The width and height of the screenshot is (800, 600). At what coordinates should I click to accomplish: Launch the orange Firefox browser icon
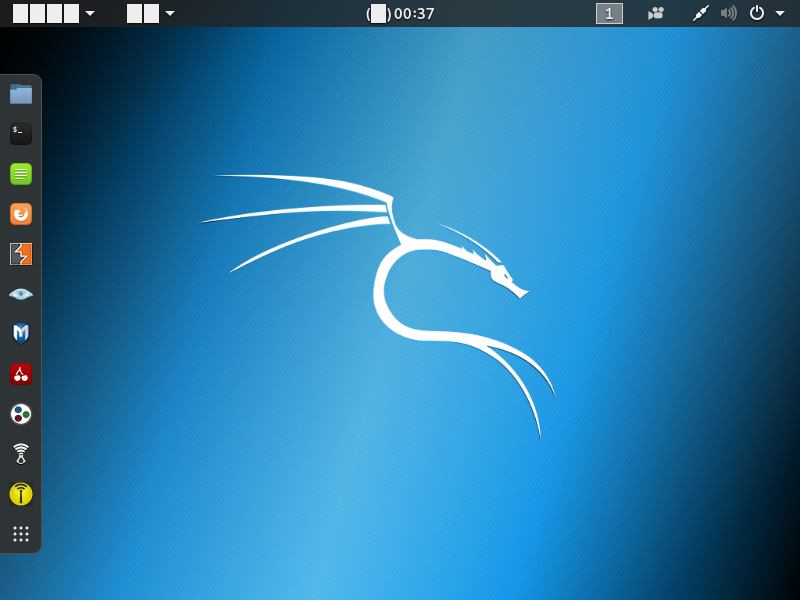pyautogui.click(x=21, y=214)
